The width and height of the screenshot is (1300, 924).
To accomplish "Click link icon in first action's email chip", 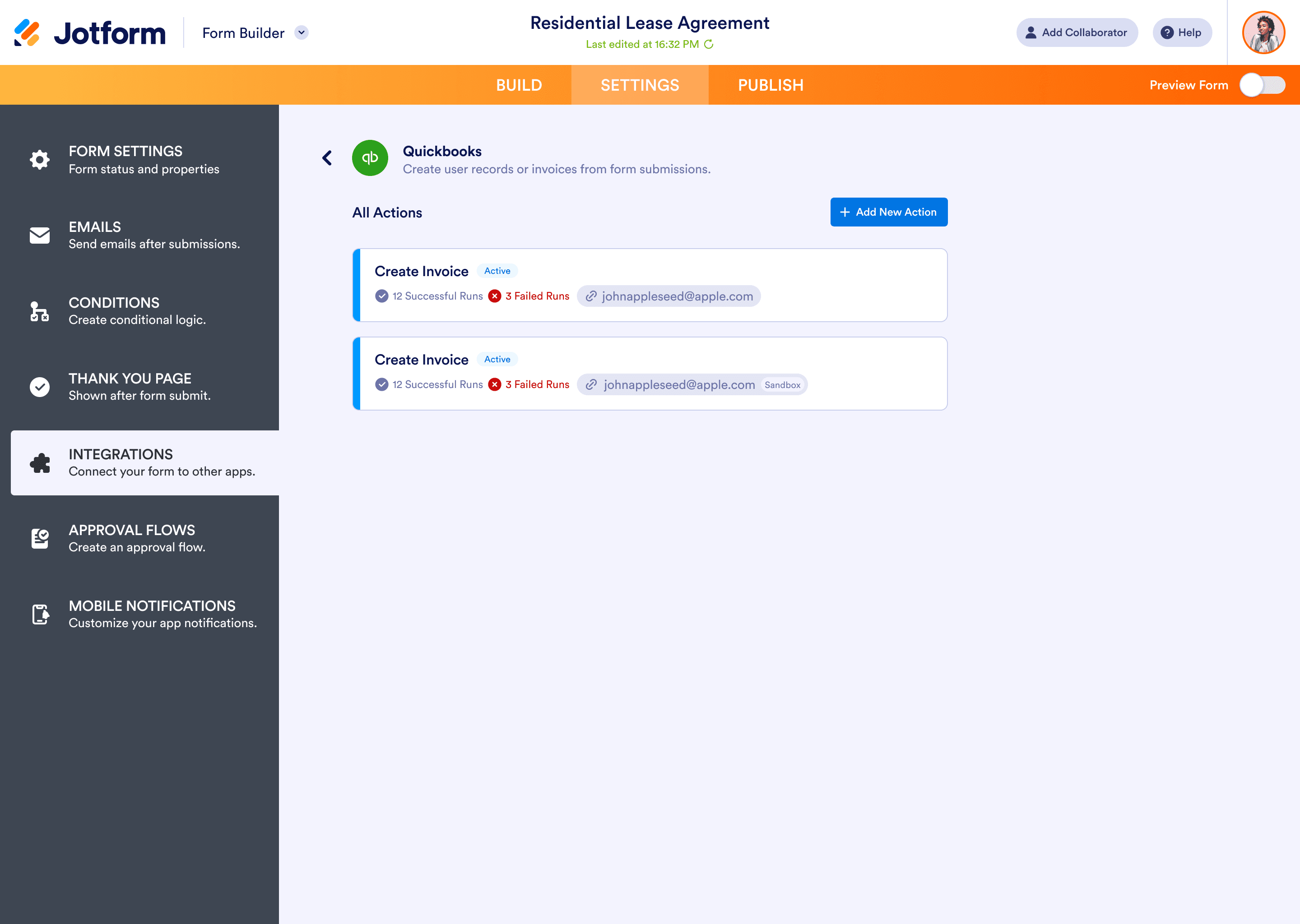I will 591,296.
